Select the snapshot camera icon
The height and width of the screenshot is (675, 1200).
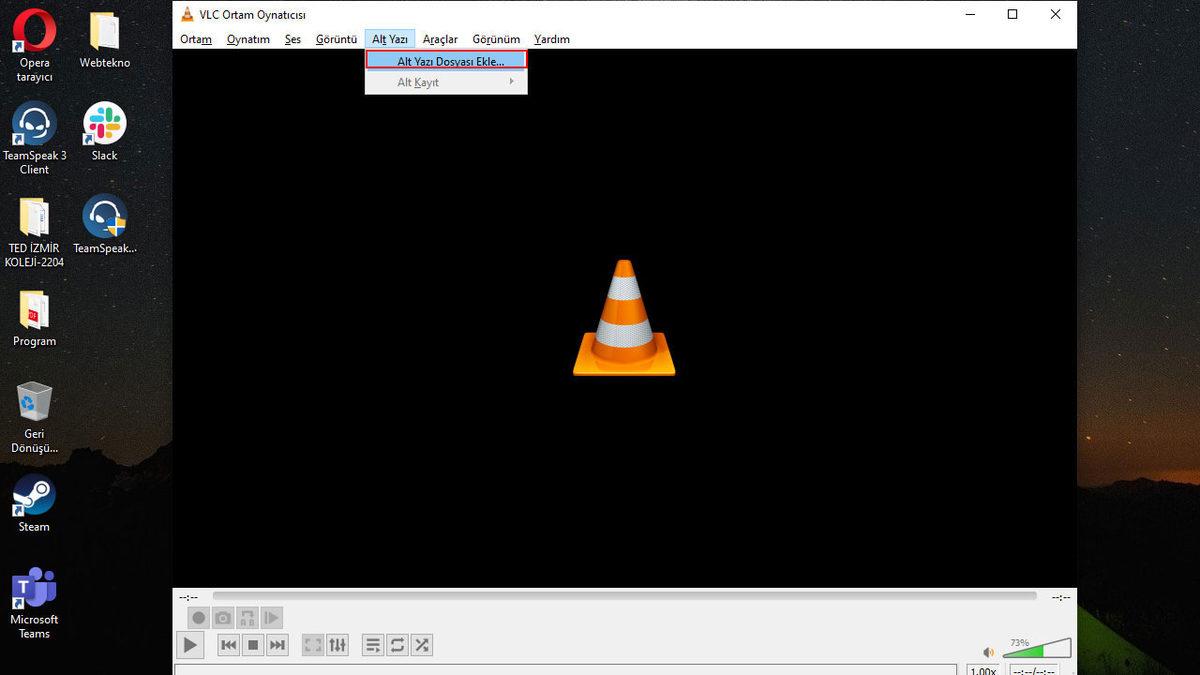(x=223, y=617)
